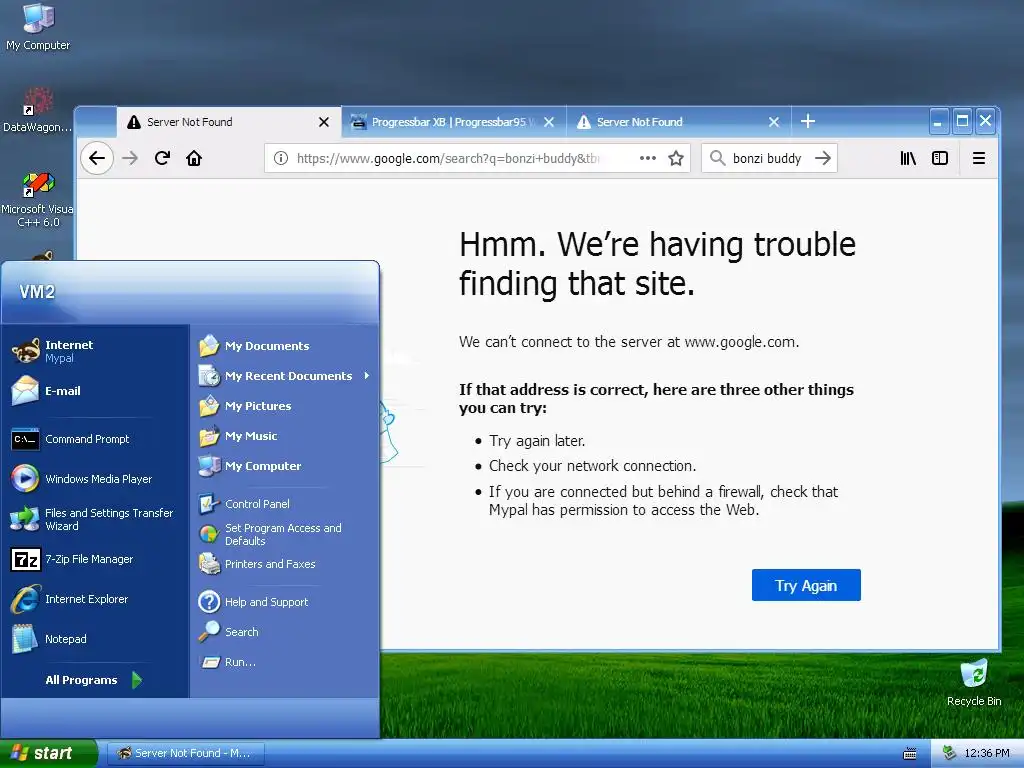The image size is (1024, 768).
Task: Select the My Computer desktop icon
Action: (38, 27)
